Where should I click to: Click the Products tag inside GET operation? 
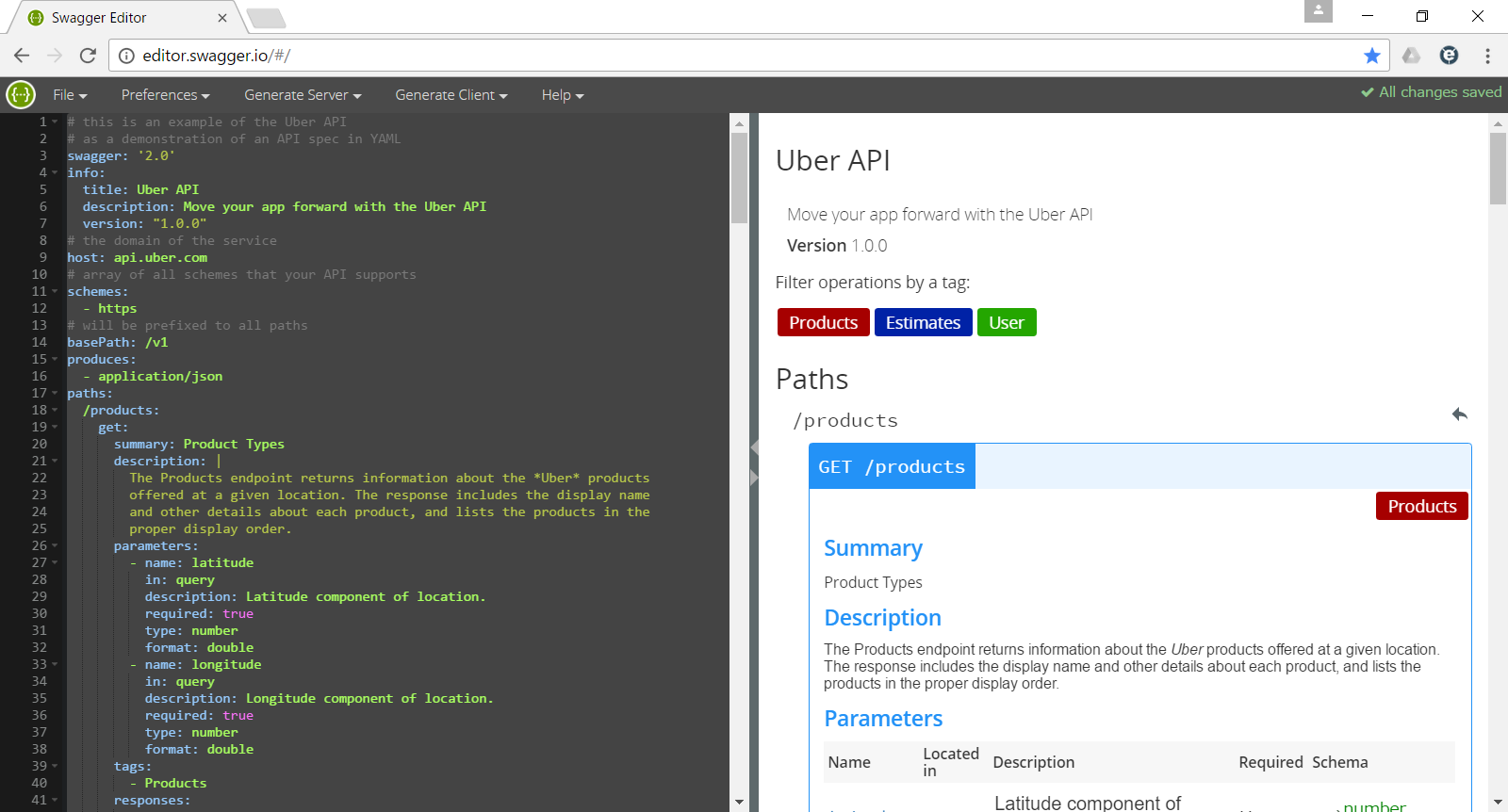tap(1422, 506)
